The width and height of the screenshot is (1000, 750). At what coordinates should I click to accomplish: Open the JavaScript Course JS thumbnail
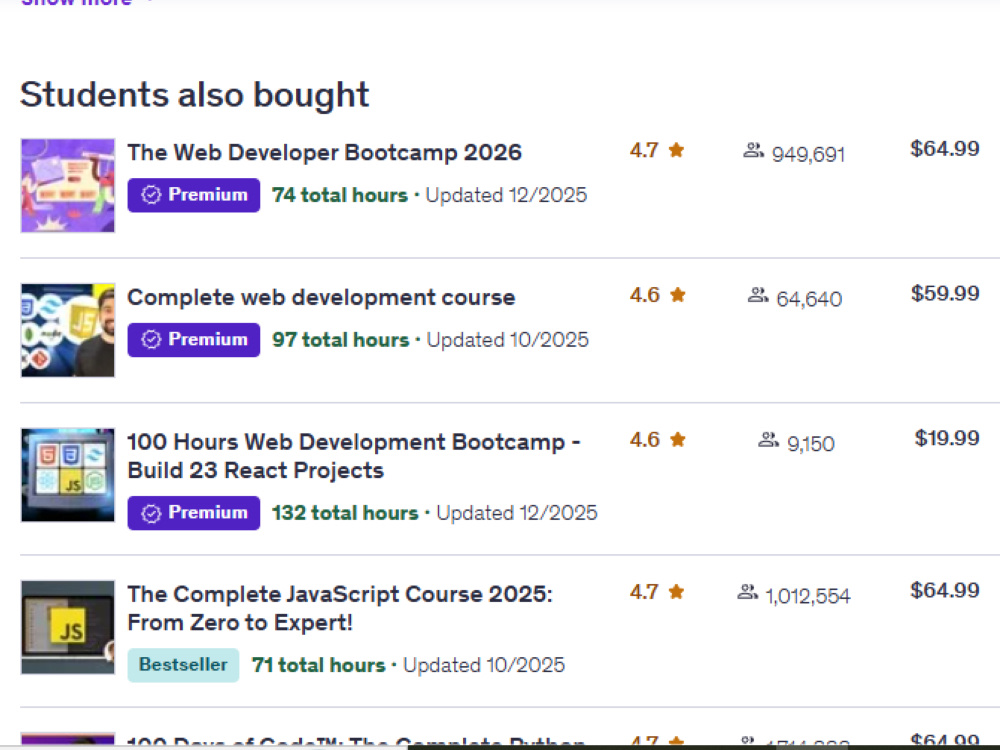click(68, 627)
